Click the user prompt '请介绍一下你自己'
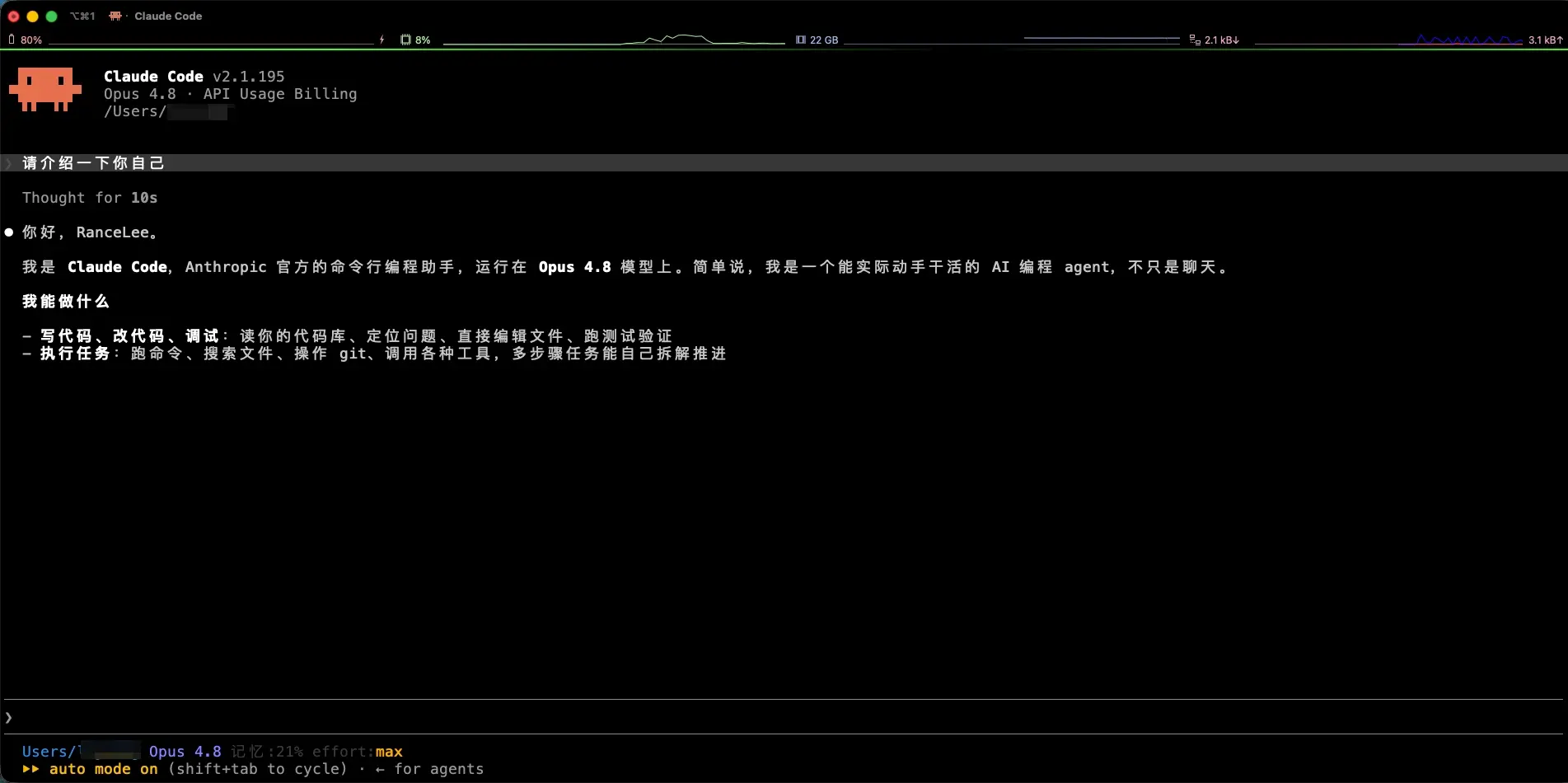The height and width of the screenshot is (783, 1568). (93, 163)
